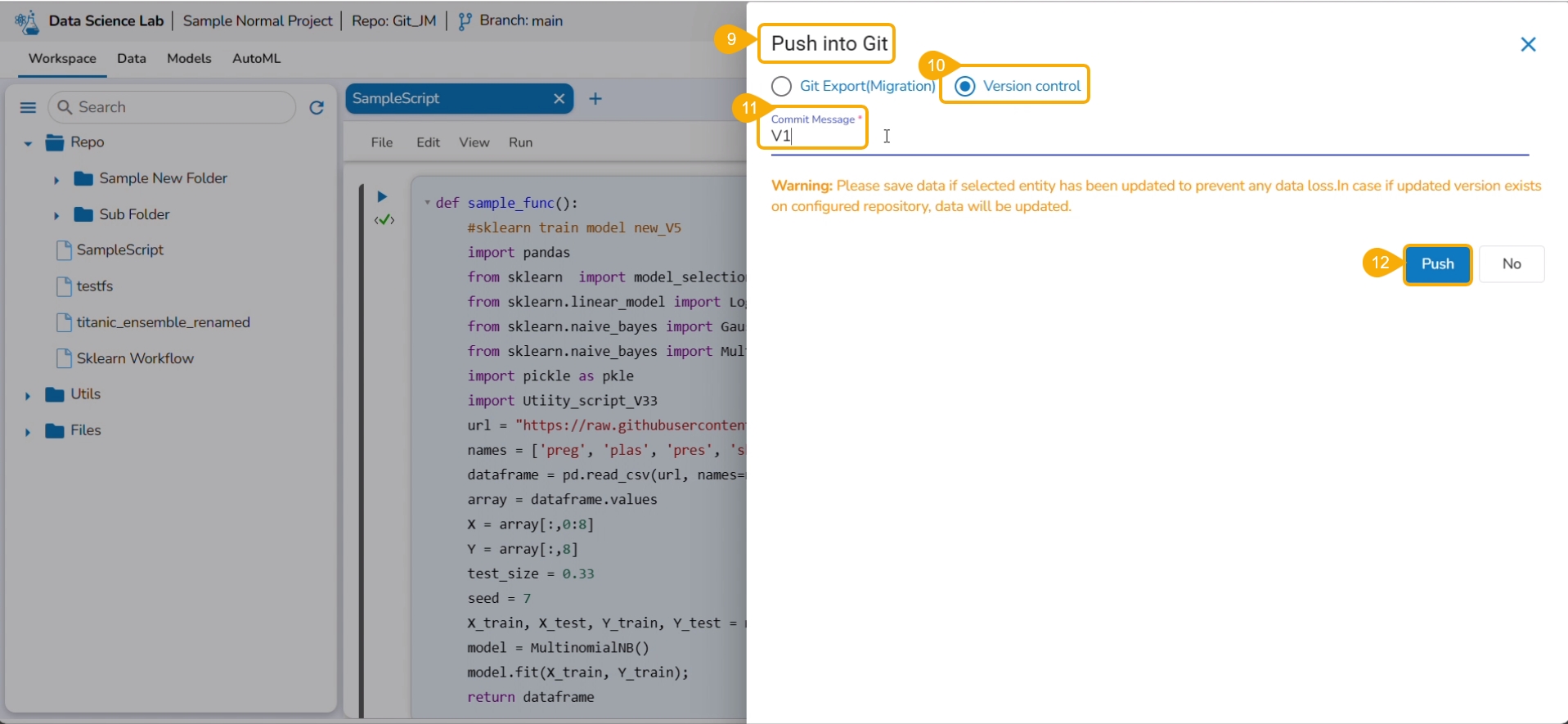The image size is (1568, 724).
Task: Click the No button to cancel
Action: [1512, 264]
